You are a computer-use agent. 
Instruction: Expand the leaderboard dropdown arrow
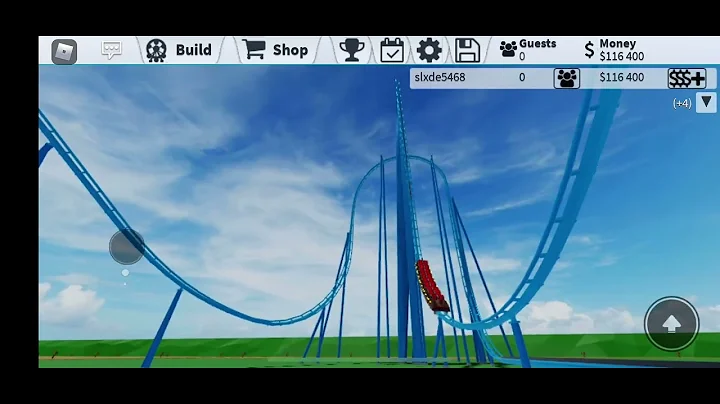[706, 102]
